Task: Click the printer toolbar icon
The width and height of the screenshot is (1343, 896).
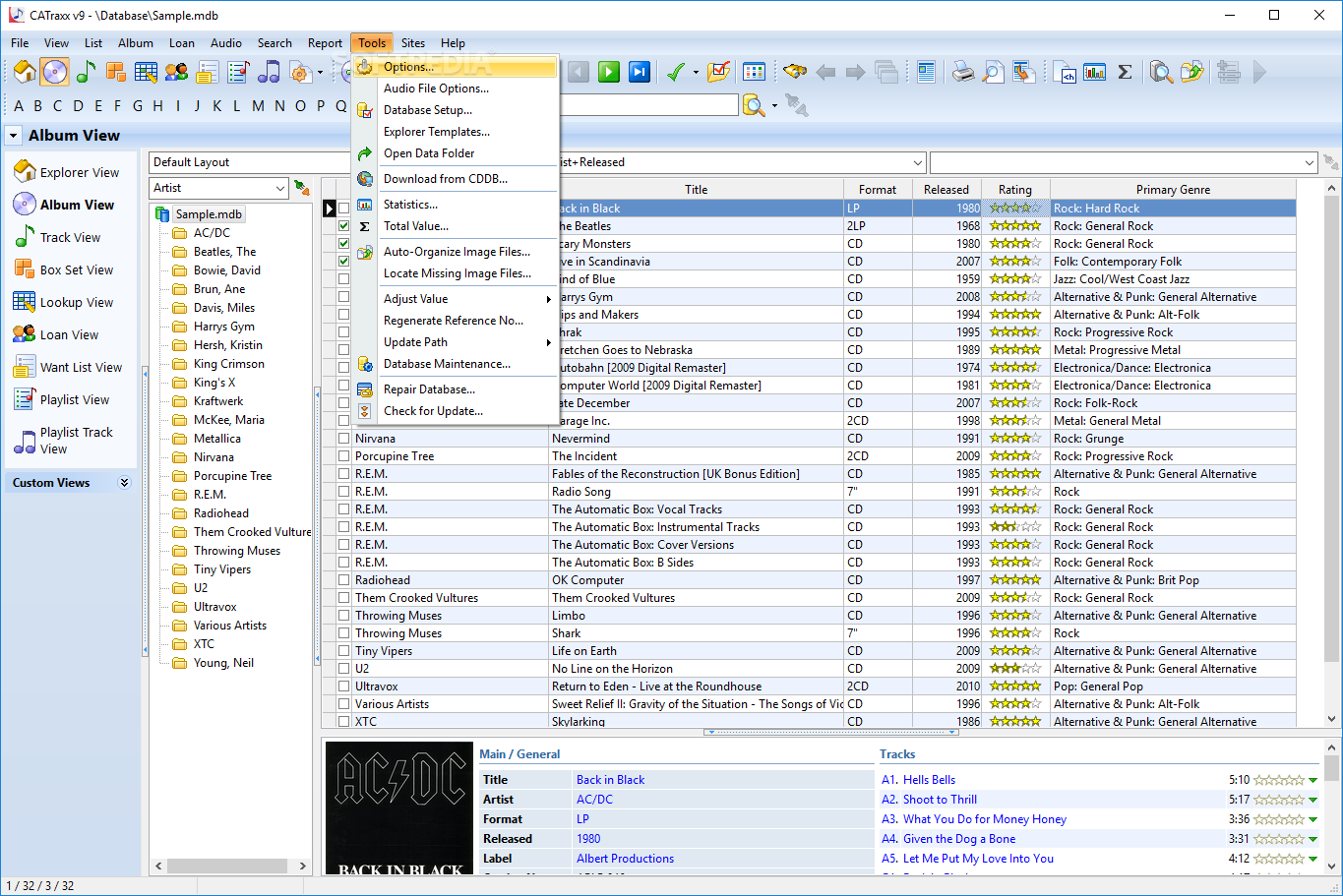Action: point(963,72)
